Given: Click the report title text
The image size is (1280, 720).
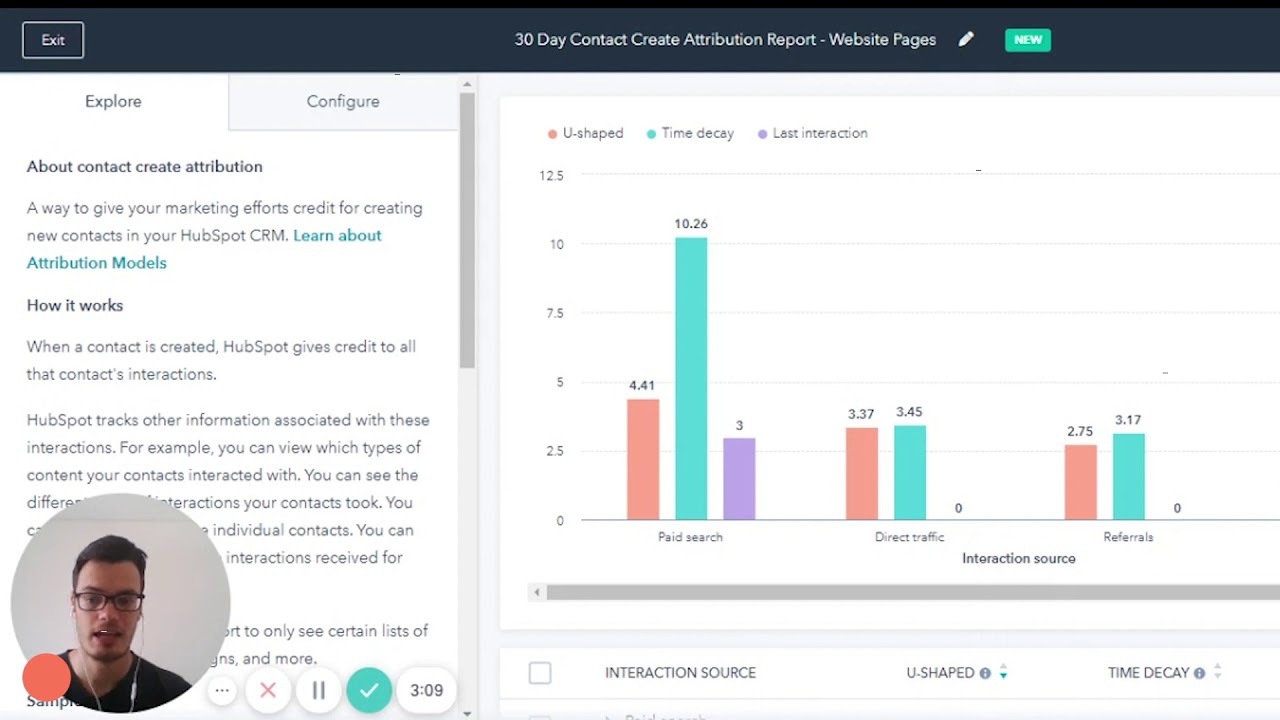Looking at the screenshot, I should (725, 40).
